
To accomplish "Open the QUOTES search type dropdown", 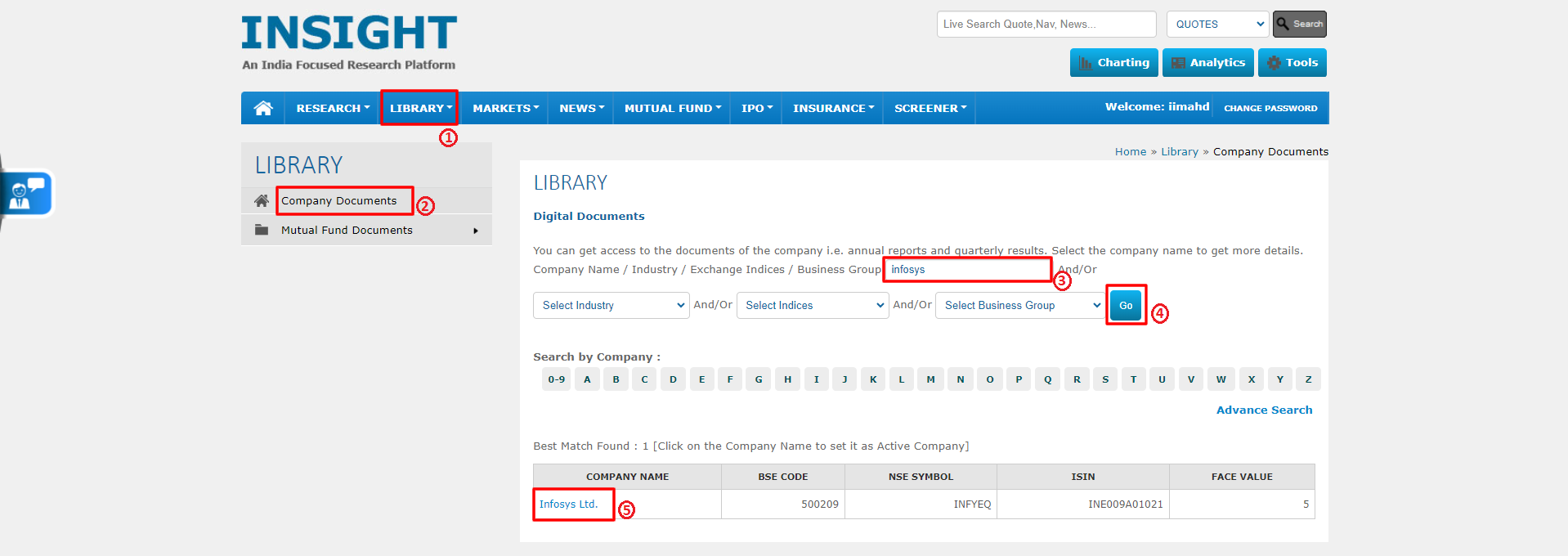I will point(1217,25).
